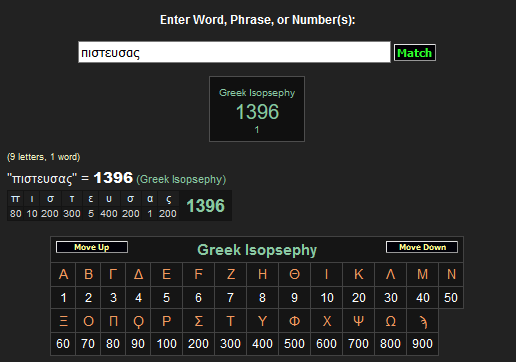Image resolution: width=516 pixels, height=362 pixels.
Task: Click the green 1396 total beside the breakdown
Action: tap(205, 205)
